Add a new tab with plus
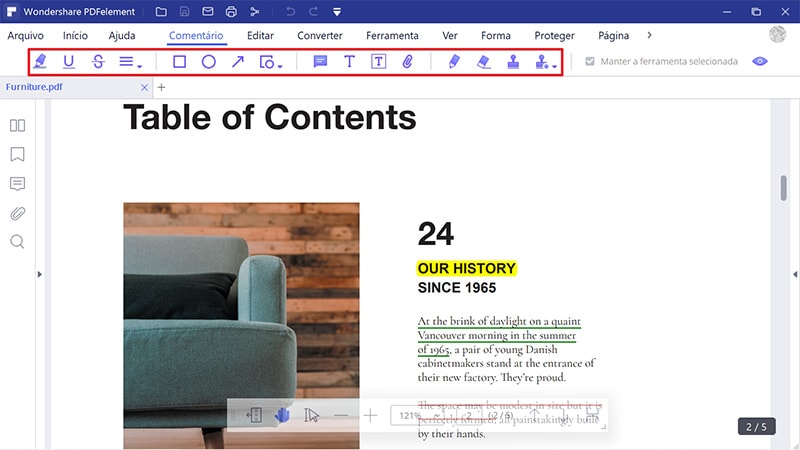Screen dimensions: 800x450 pyautogui.click(x=161, y=87)
